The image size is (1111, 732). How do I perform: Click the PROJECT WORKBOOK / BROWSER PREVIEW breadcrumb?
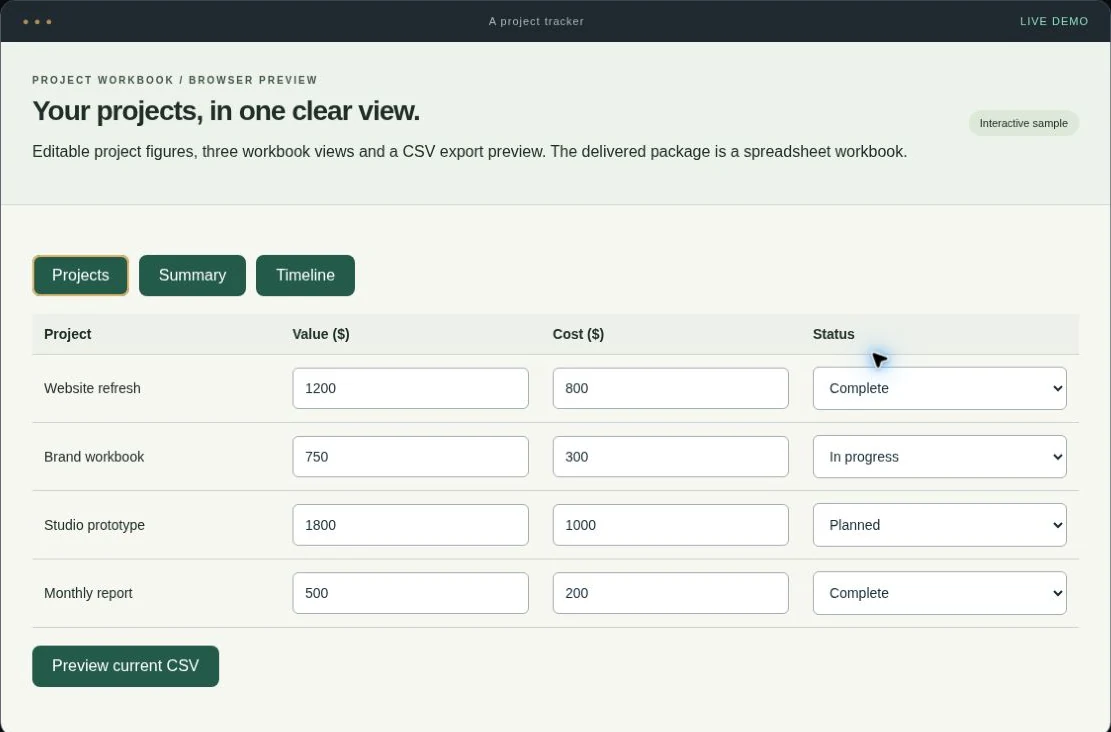(x=175, y=80)
